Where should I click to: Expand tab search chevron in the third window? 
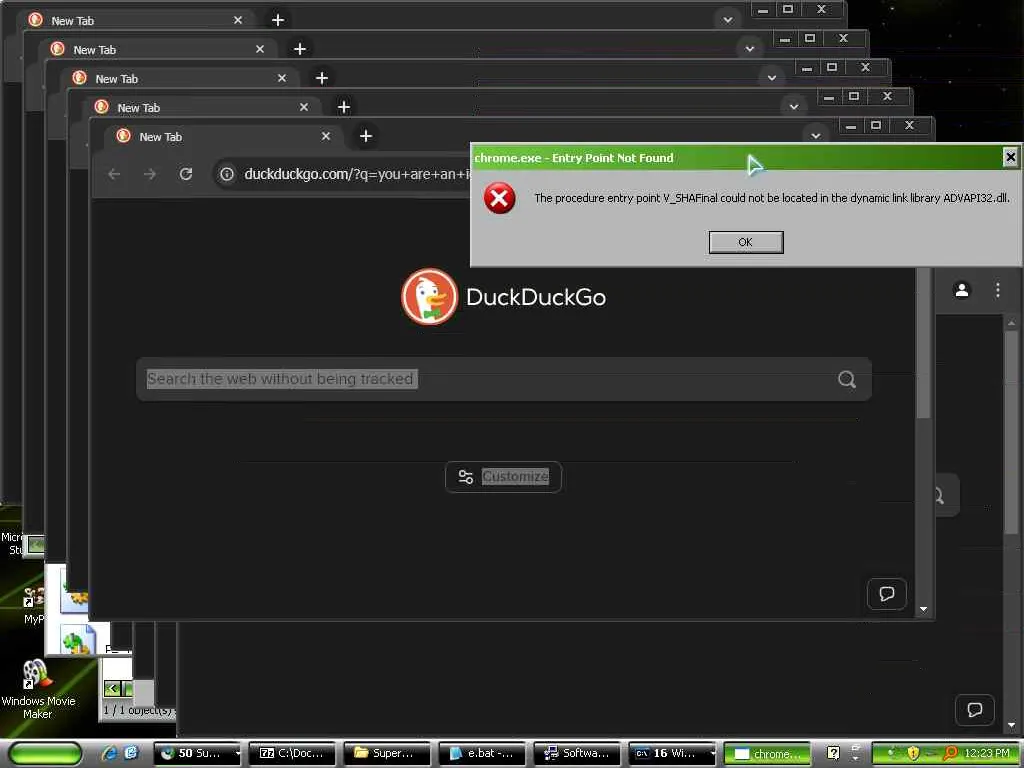pos(772,78)
